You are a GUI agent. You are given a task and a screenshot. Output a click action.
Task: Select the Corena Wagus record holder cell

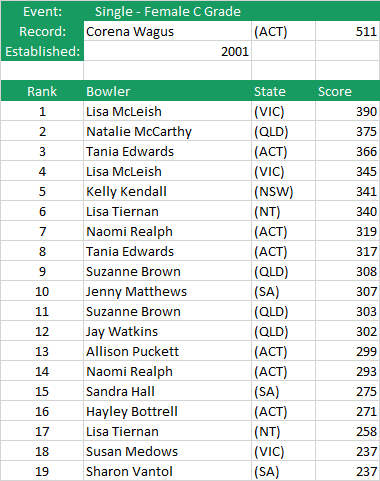167,31
